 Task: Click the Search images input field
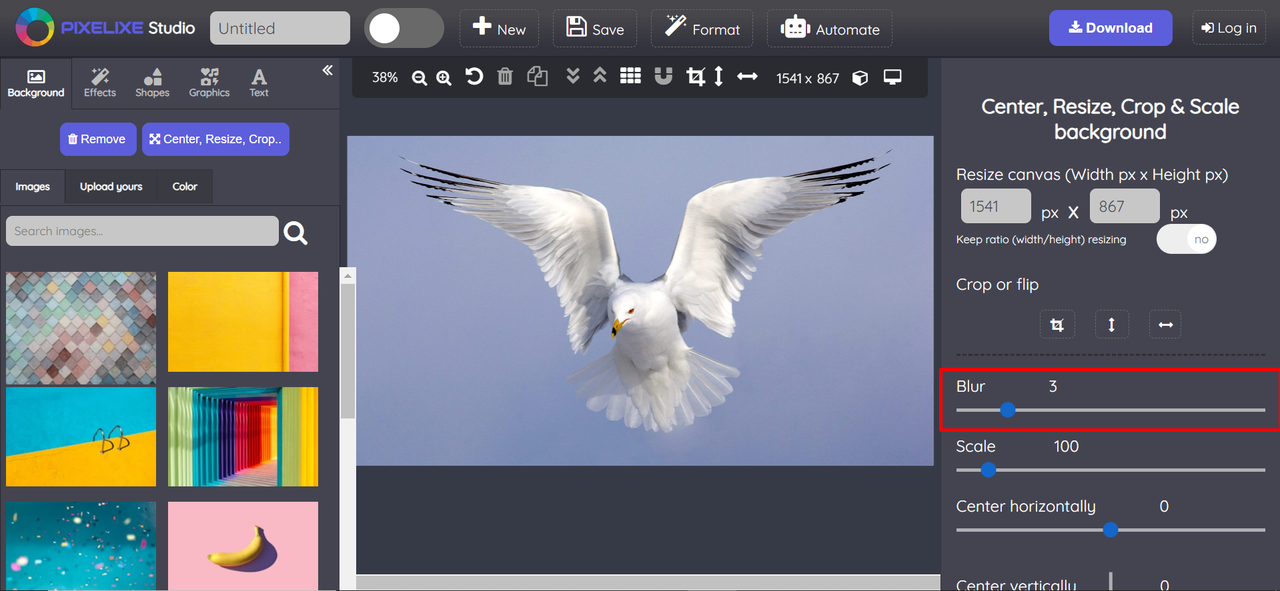142,231
